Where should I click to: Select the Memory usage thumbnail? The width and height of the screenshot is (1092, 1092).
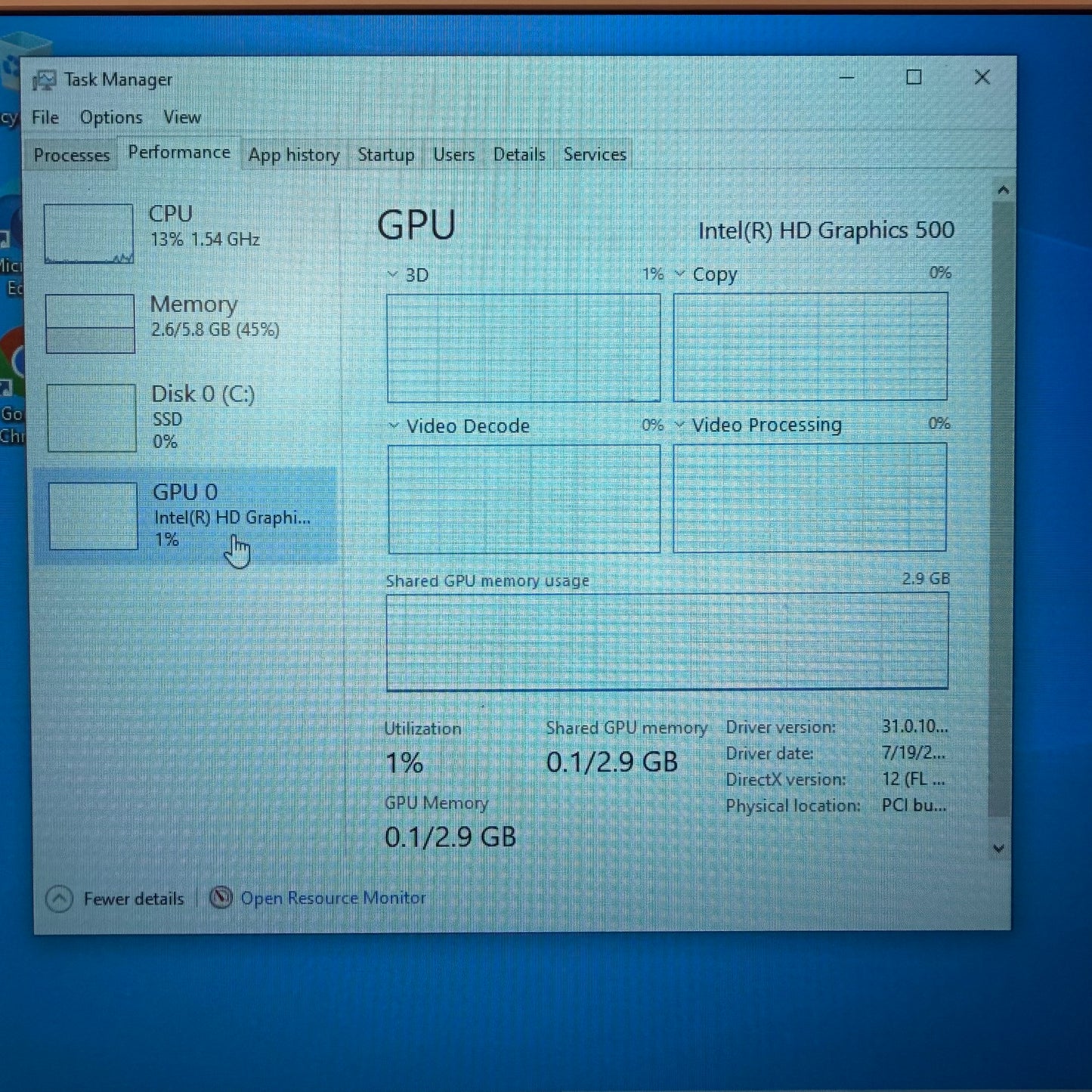pyautogui.click(x=90, y=323)
